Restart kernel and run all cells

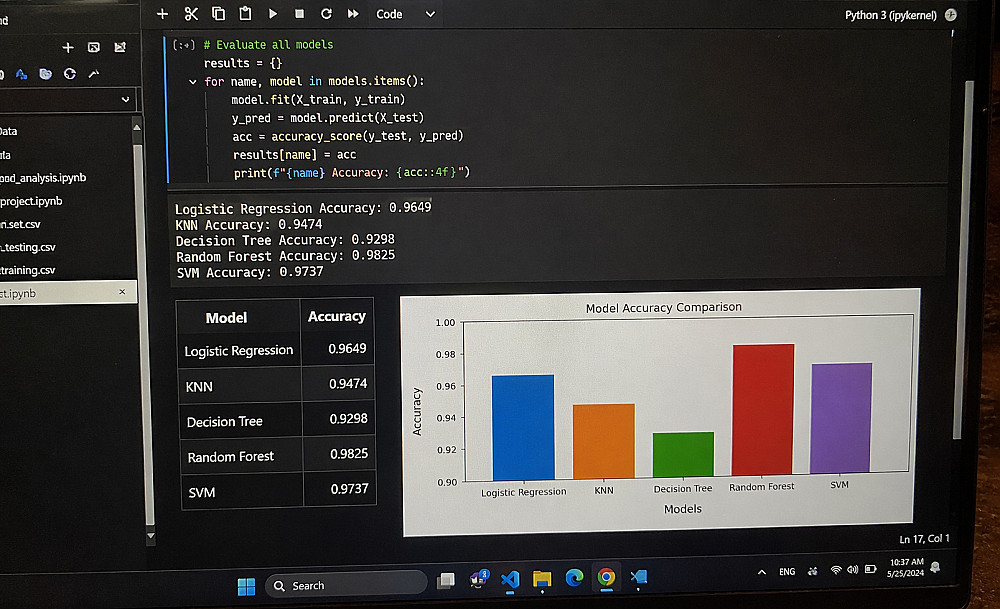353,13
